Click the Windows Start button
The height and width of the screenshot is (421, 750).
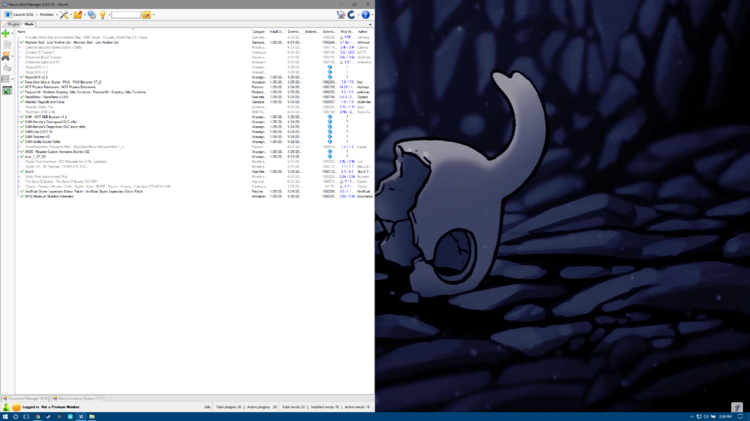pyautogui.click(x=5, y=417)
